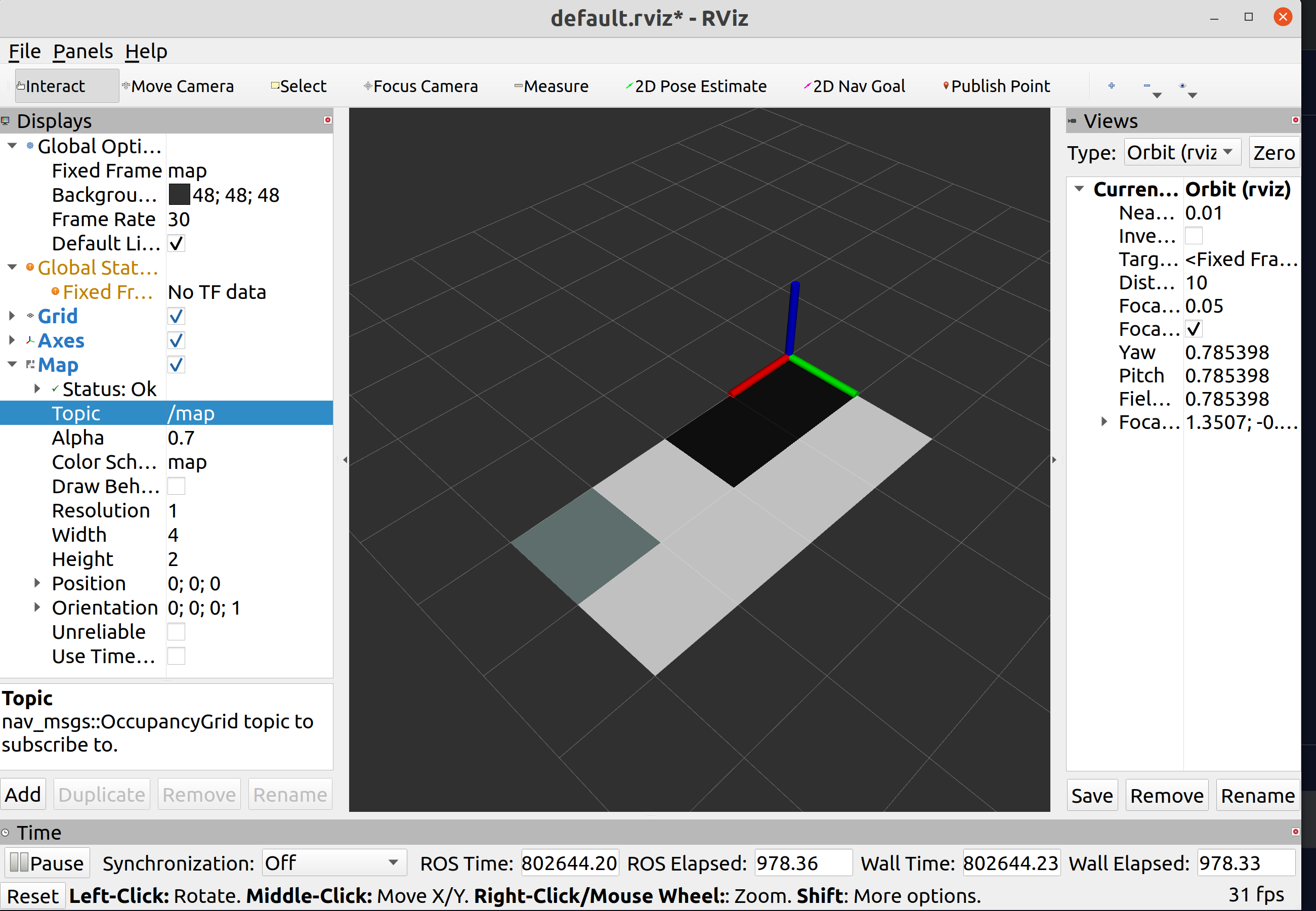
Task: Open the Panels menu
Action: (83, 52)
